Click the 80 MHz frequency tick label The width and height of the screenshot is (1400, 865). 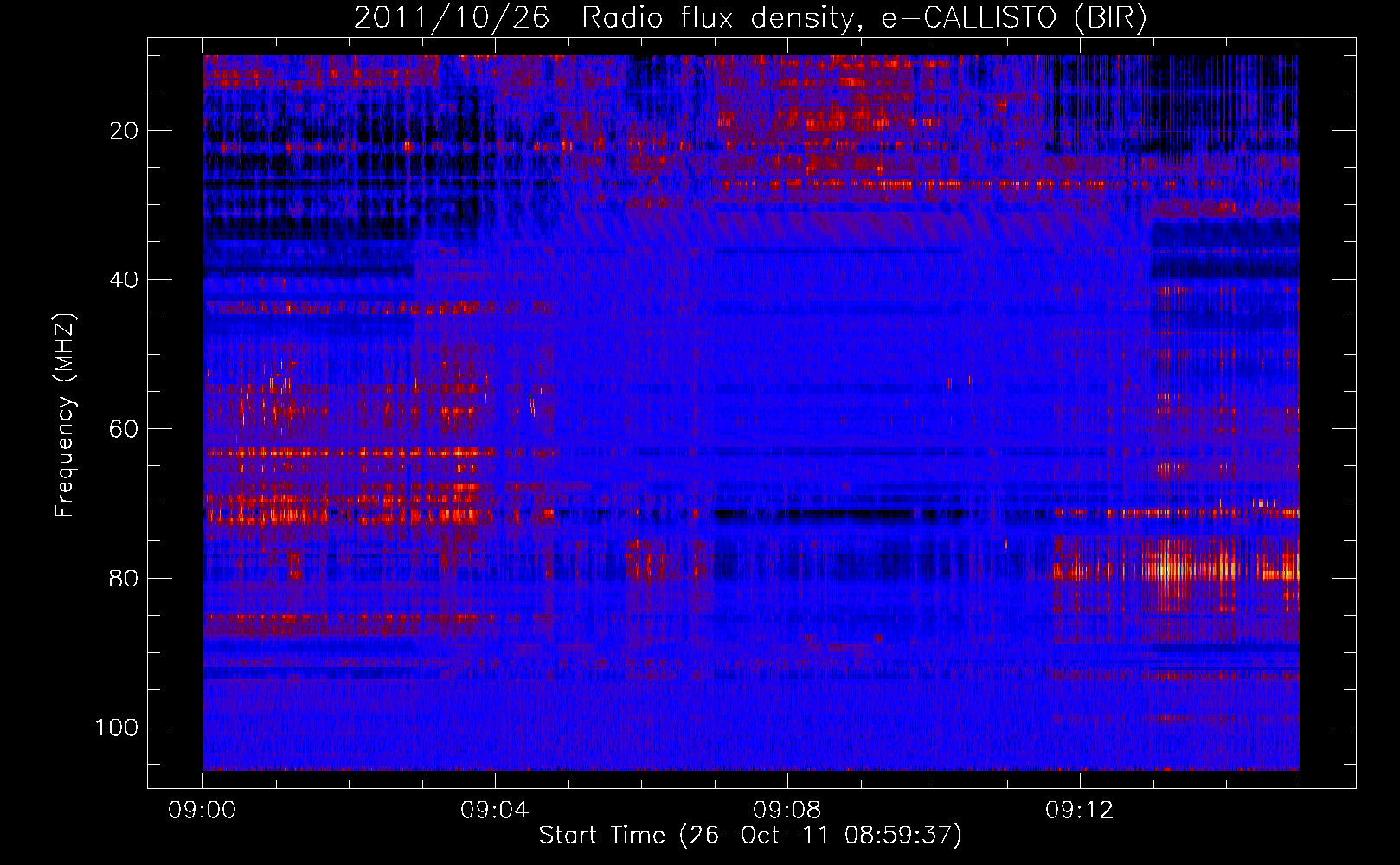tap(125, 578)
